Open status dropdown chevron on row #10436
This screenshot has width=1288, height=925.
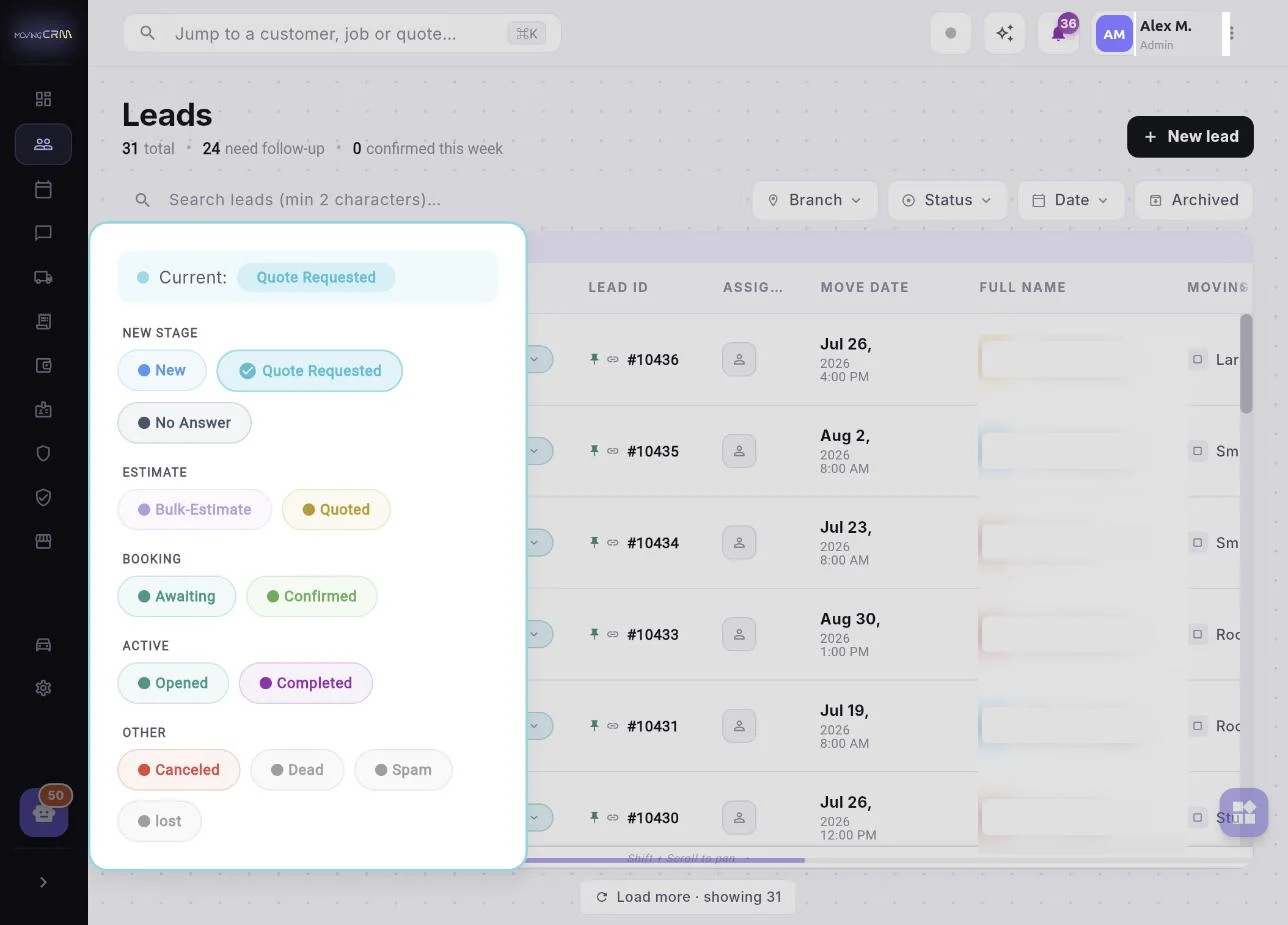[x=535, y=359]
